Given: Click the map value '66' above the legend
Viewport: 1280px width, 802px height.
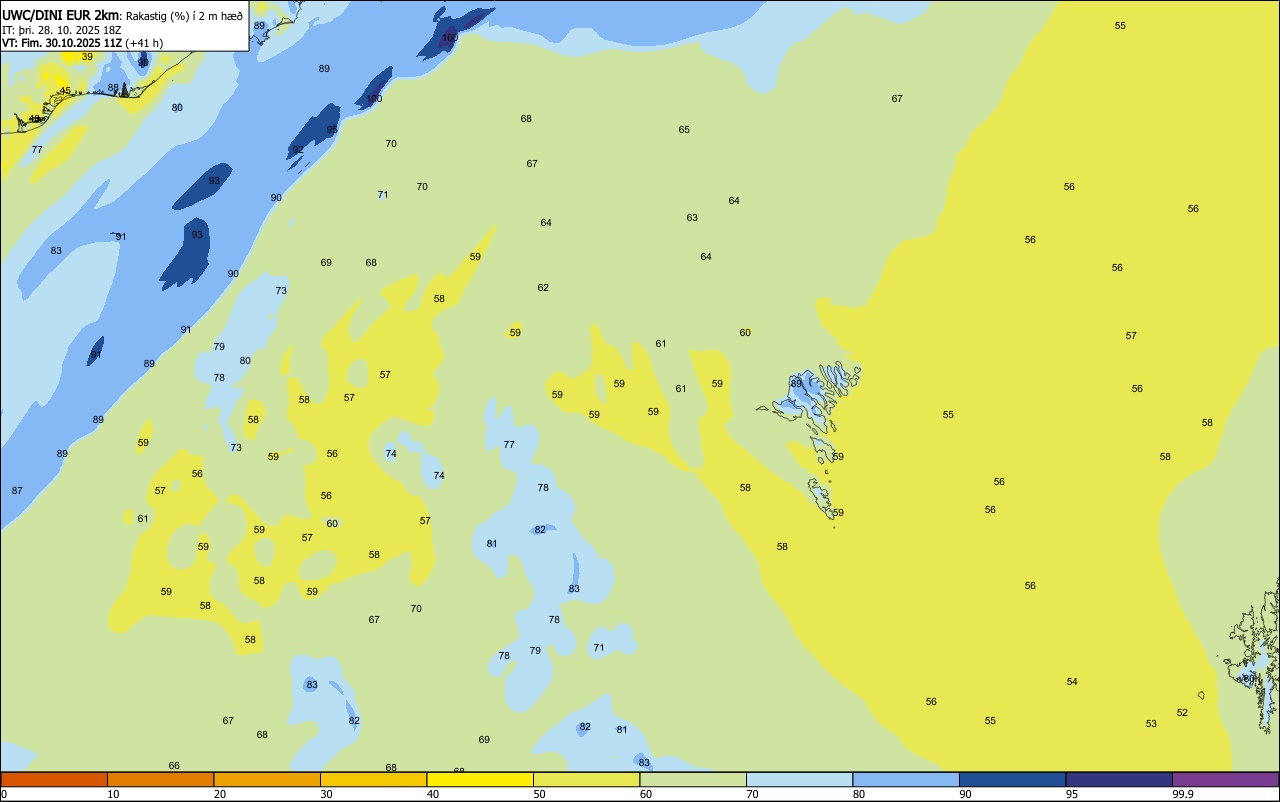Looking at the screenshot, I should click(x=174, y=766).
